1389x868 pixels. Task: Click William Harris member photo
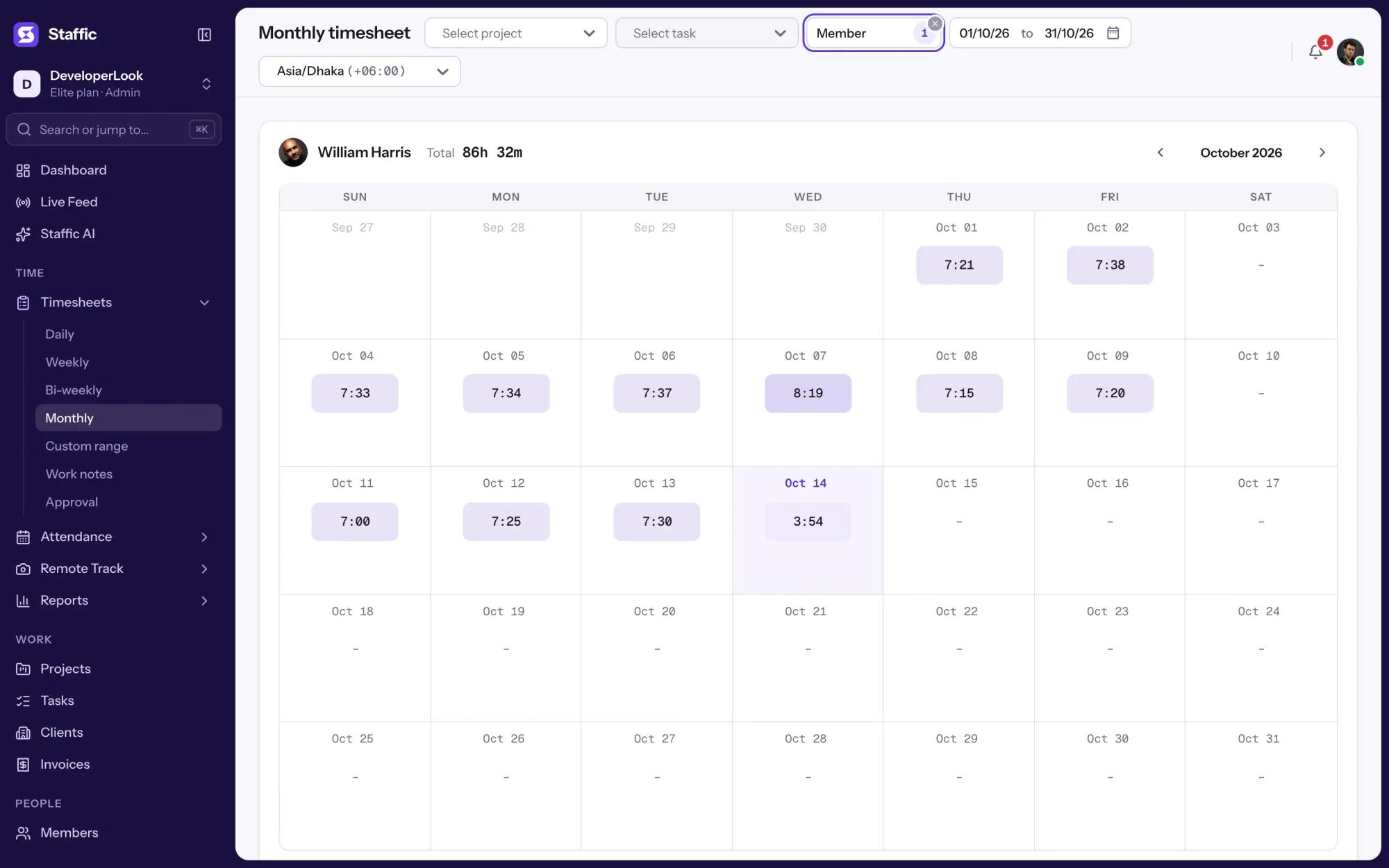pos(293,153)
